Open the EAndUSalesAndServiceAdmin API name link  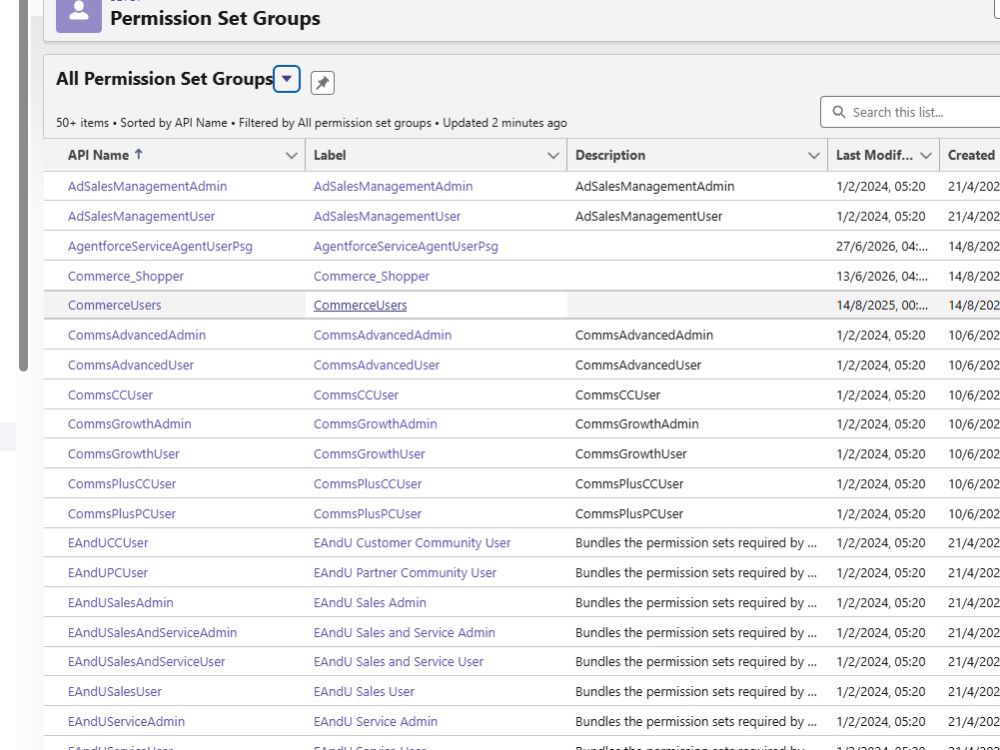[x=152, y=633]
